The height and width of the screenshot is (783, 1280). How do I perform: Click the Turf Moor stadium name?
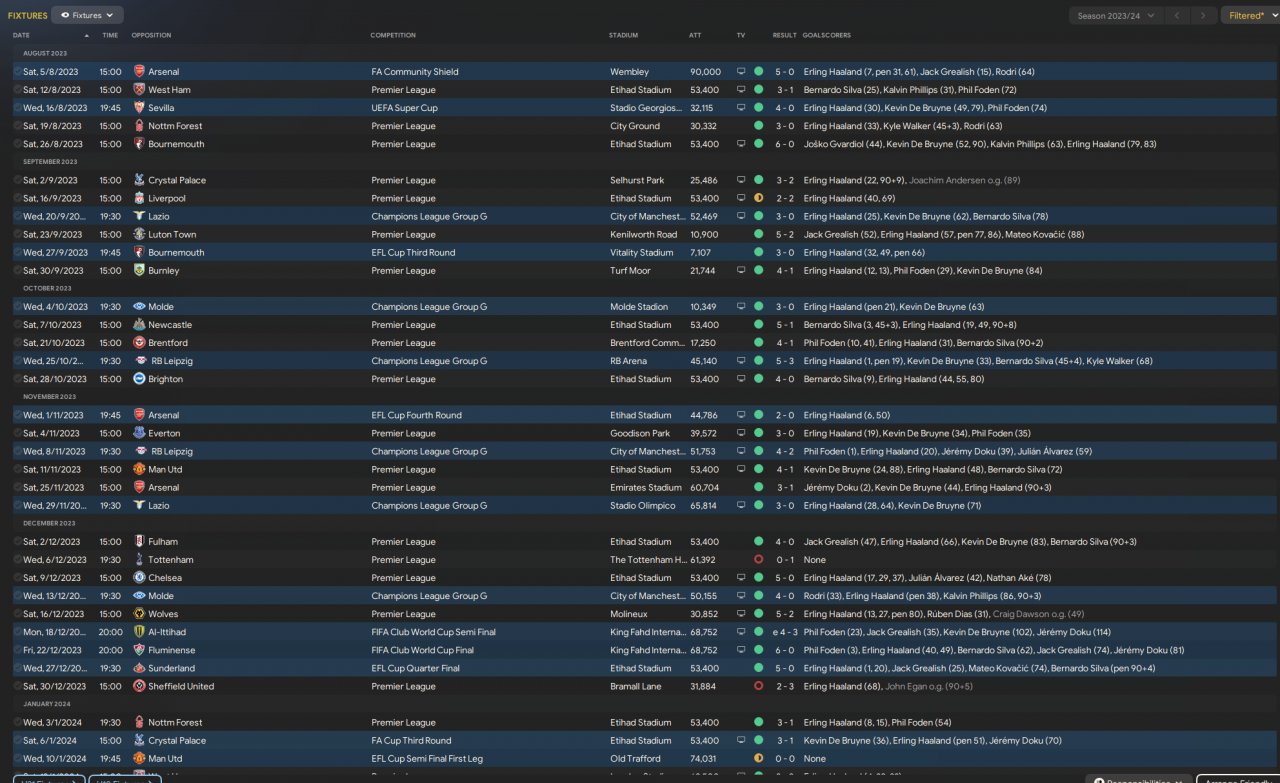tap(629, 270)
